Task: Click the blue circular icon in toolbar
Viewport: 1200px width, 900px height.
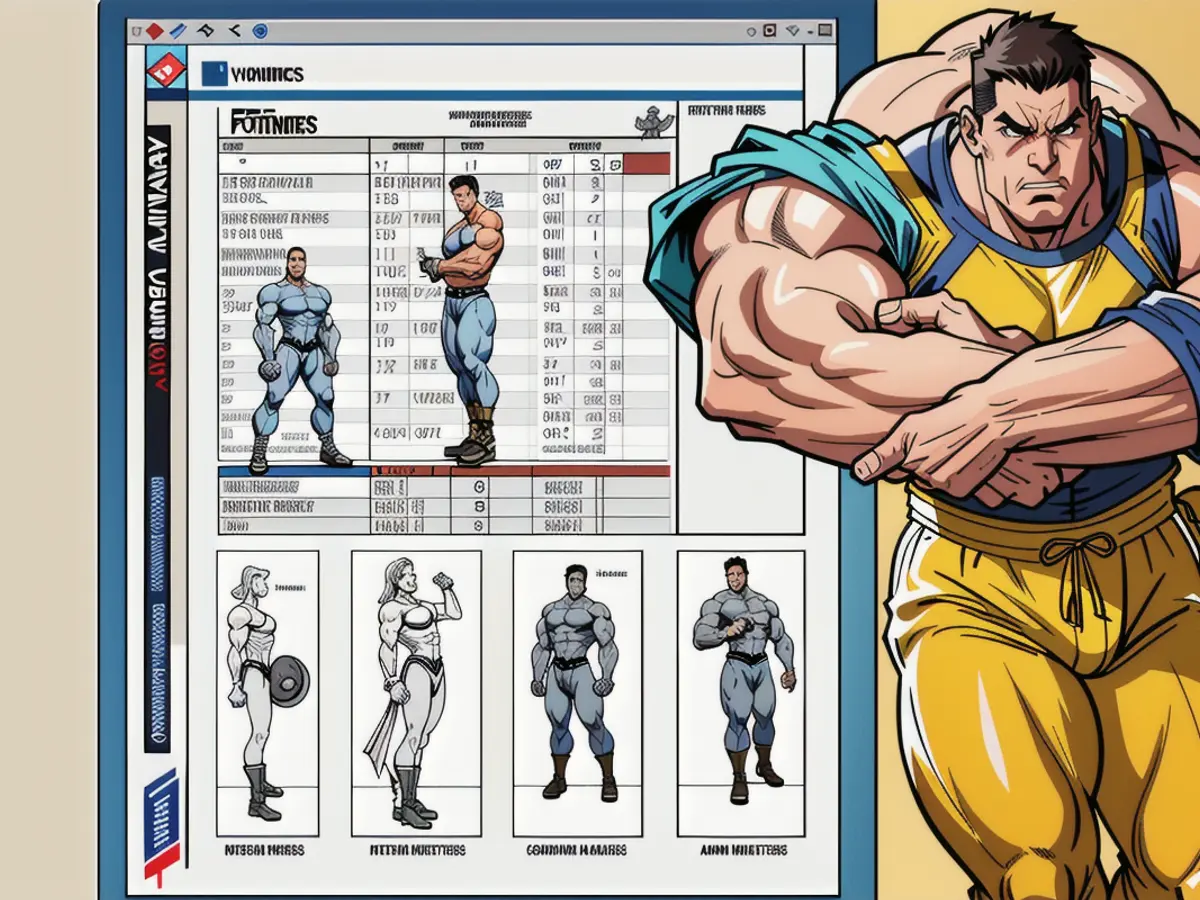Action: click(x=260, y=32)
